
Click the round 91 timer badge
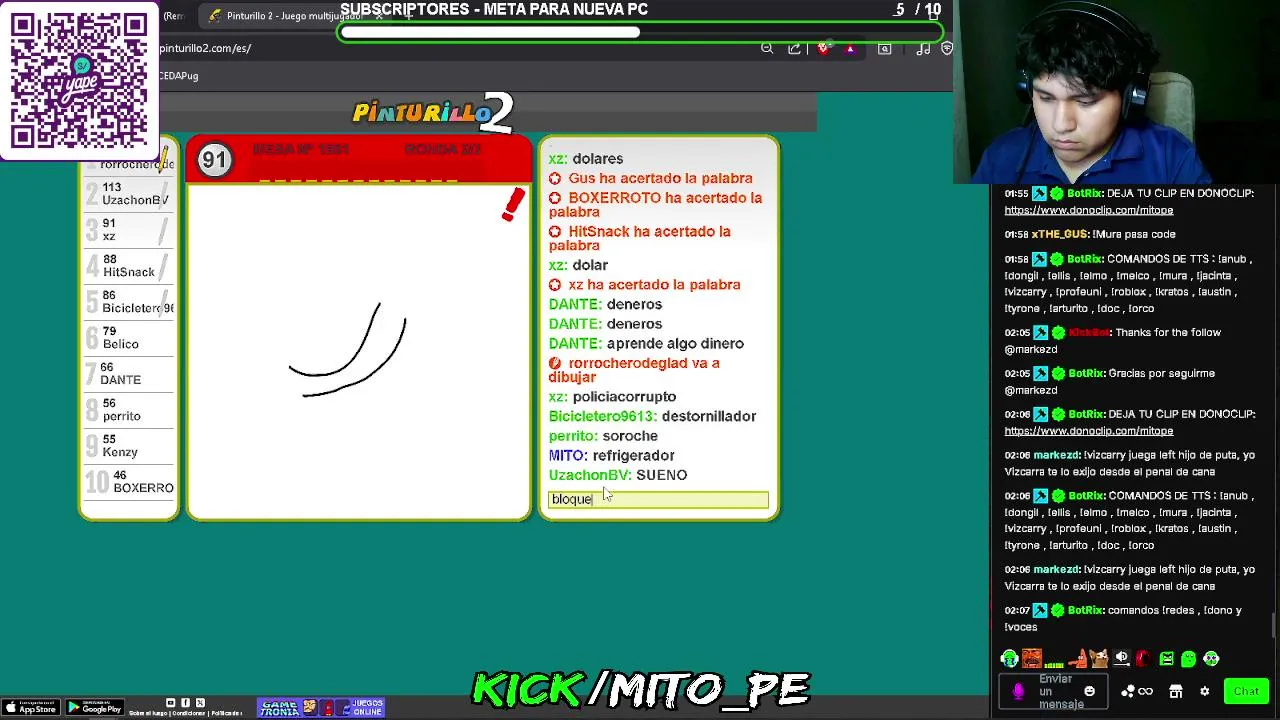pos(214,160)
